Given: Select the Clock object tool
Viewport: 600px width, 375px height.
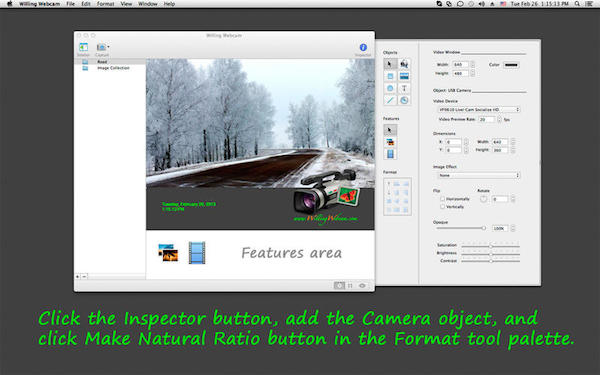Looking at the screenshot, I should pos(404,100).
